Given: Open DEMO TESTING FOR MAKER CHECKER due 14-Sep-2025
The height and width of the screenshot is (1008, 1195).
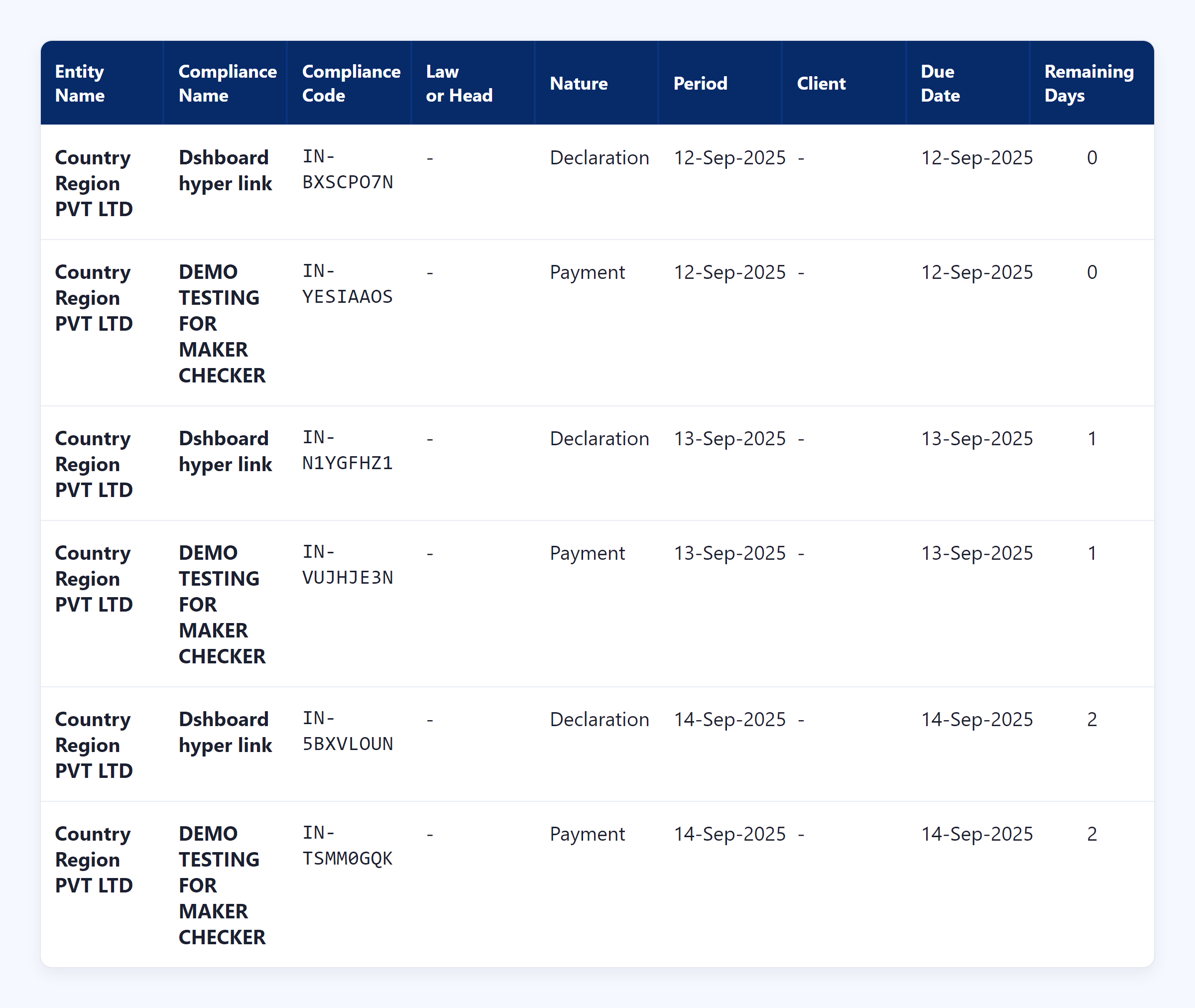Looking at the screenshot, I should (x=222, y=884).
